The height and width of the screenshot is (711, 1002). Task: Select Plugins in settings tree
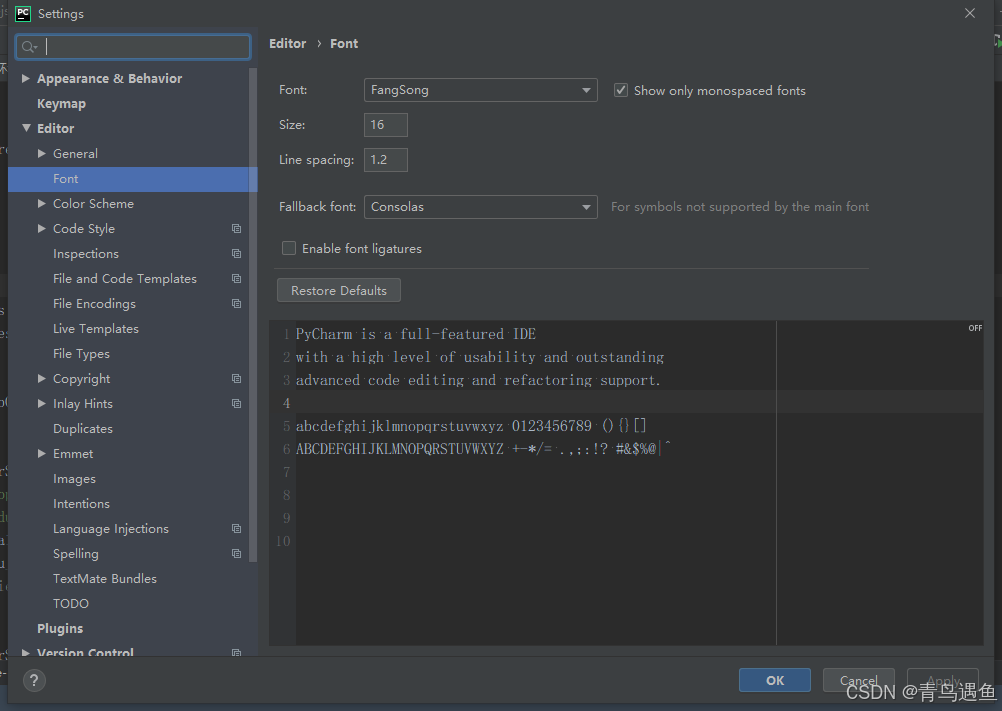(60, 629)
